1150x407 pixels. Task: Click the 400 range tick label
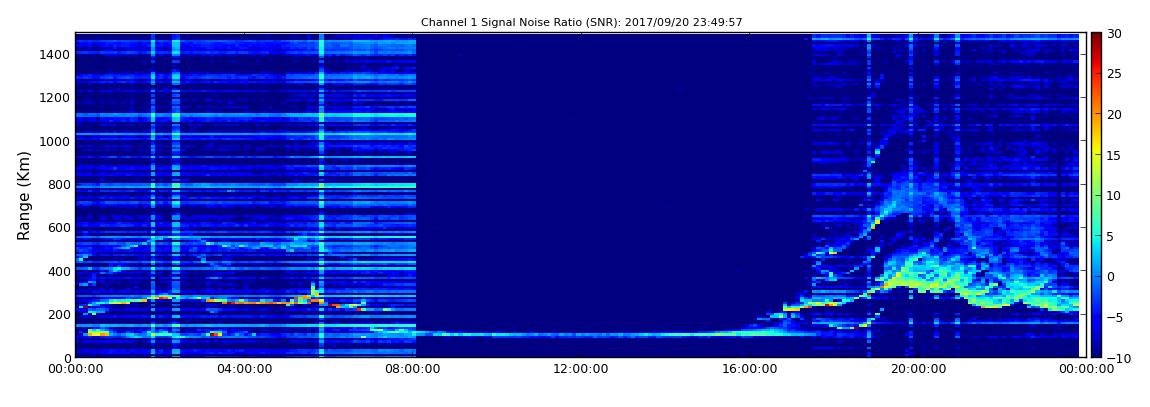(x=58, y=271)
